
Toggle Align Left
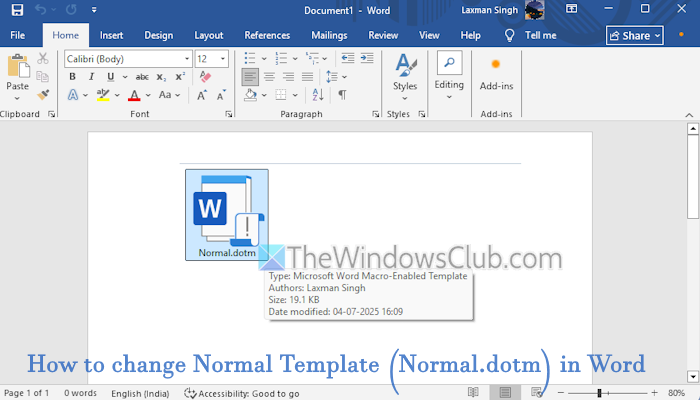point(250,77)
